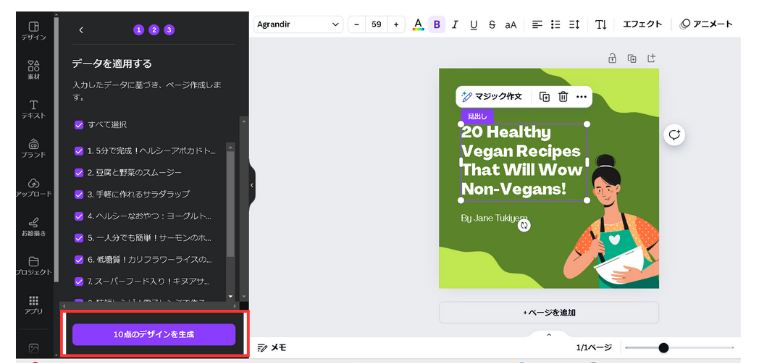Uncheck item 1 ヘルシーアボカドト

[x=79, y=151]
